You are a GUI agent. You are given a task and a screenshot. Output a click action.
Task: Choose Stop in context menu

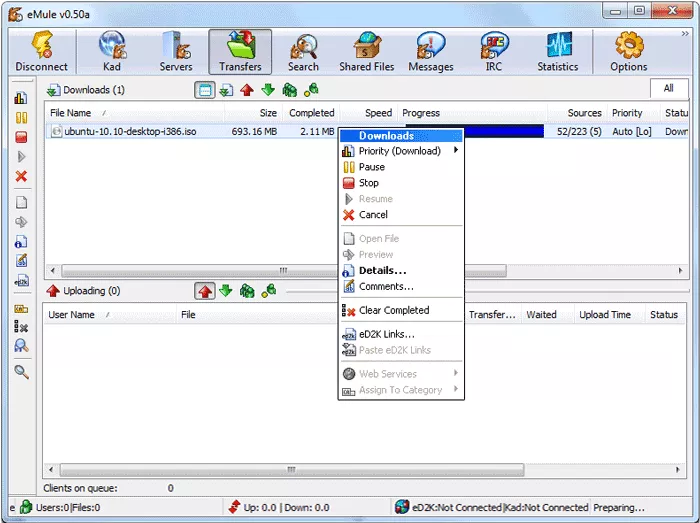pyautogui.click(x=400, y=183)
